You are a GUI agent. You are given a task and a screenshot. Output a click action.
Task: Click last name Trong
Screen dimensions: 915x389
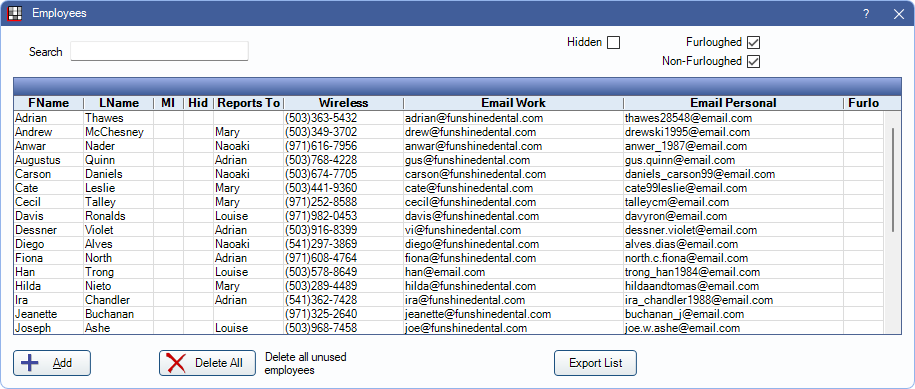point(100,272)
